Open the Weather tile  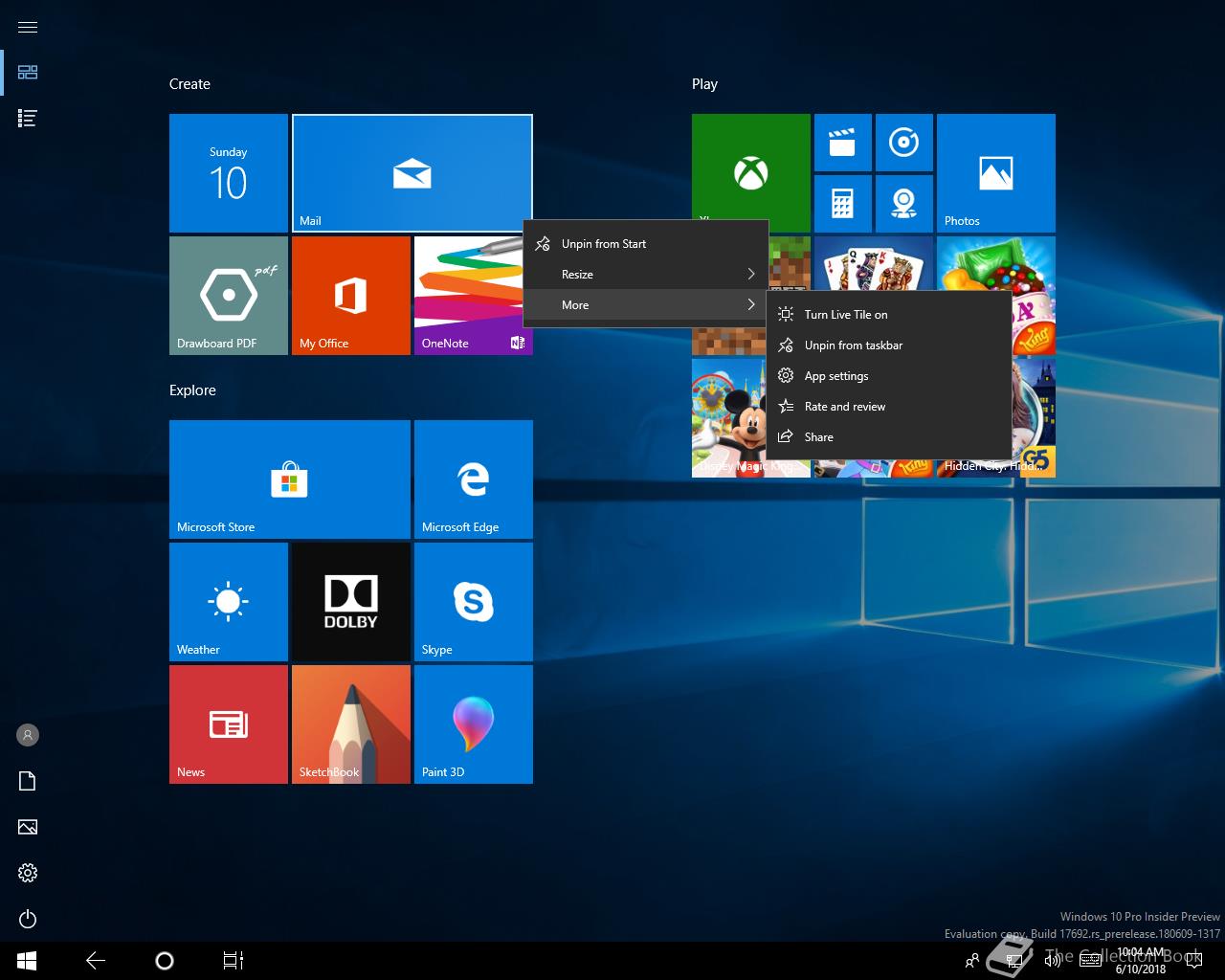click(x=229, y=602)
